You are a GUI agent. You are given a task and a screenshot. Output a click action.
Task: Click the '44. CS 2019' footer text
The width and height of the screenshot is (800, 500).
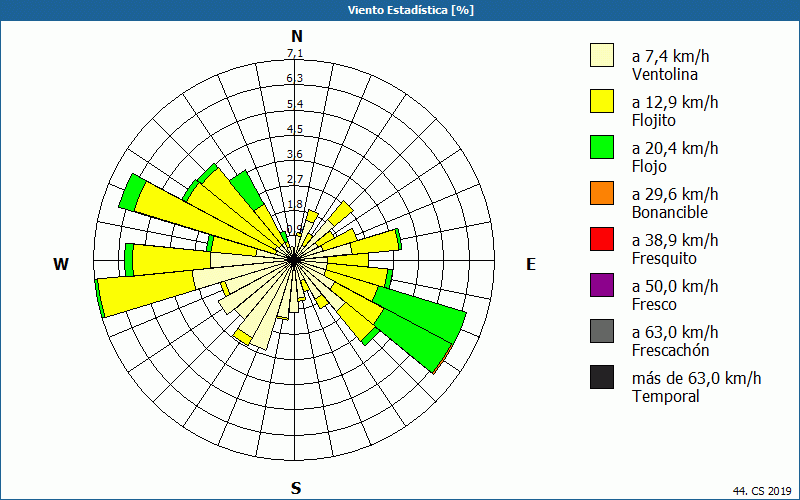762,491
